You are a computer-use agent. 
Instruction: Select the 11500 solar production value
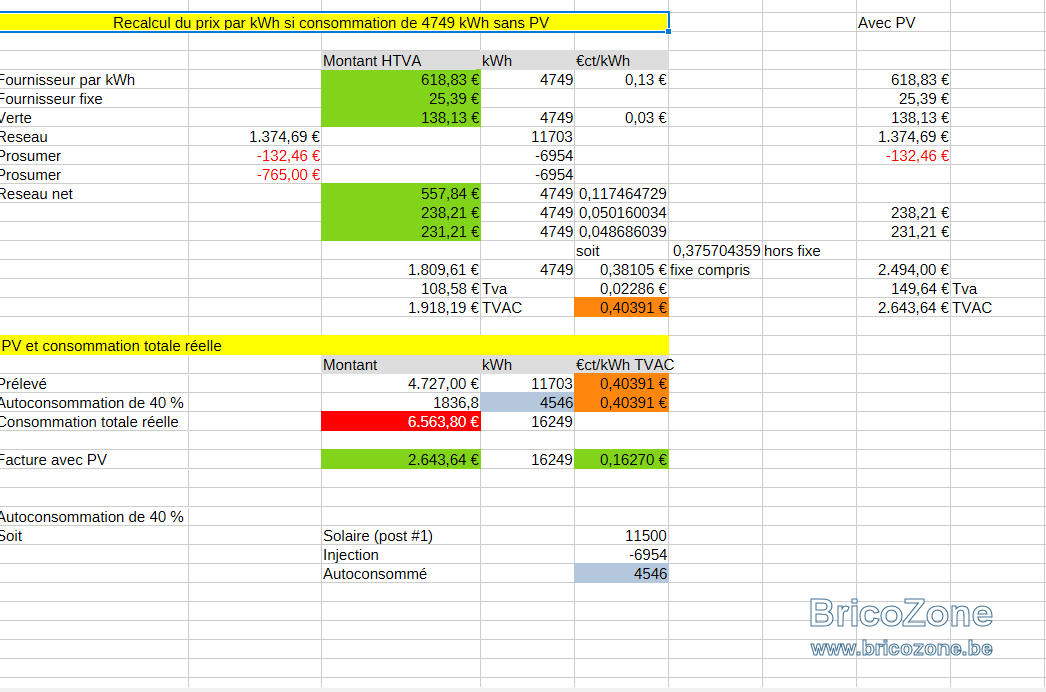point(621,536)
